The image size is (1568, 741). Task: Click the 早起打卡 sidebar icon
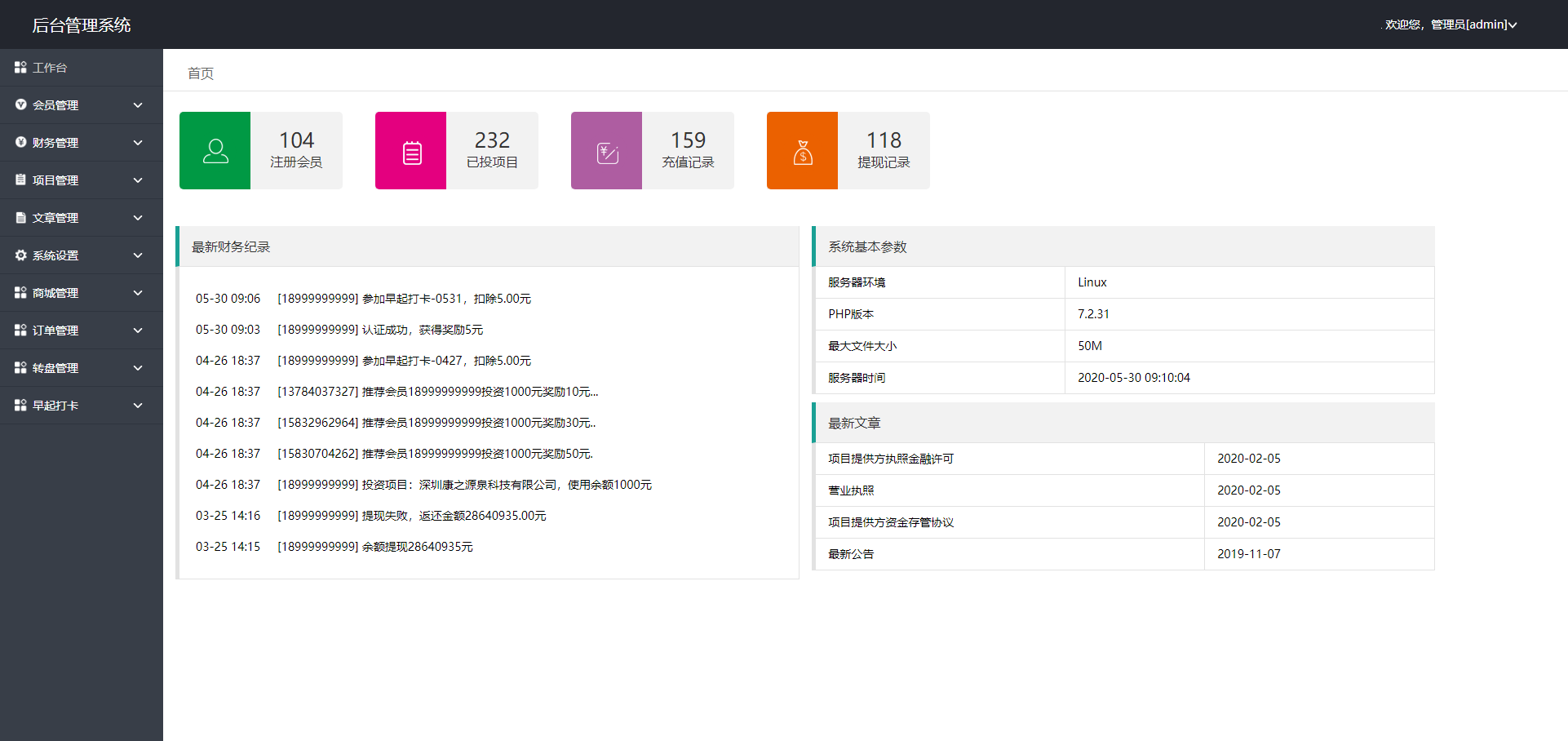pos(20,406)
